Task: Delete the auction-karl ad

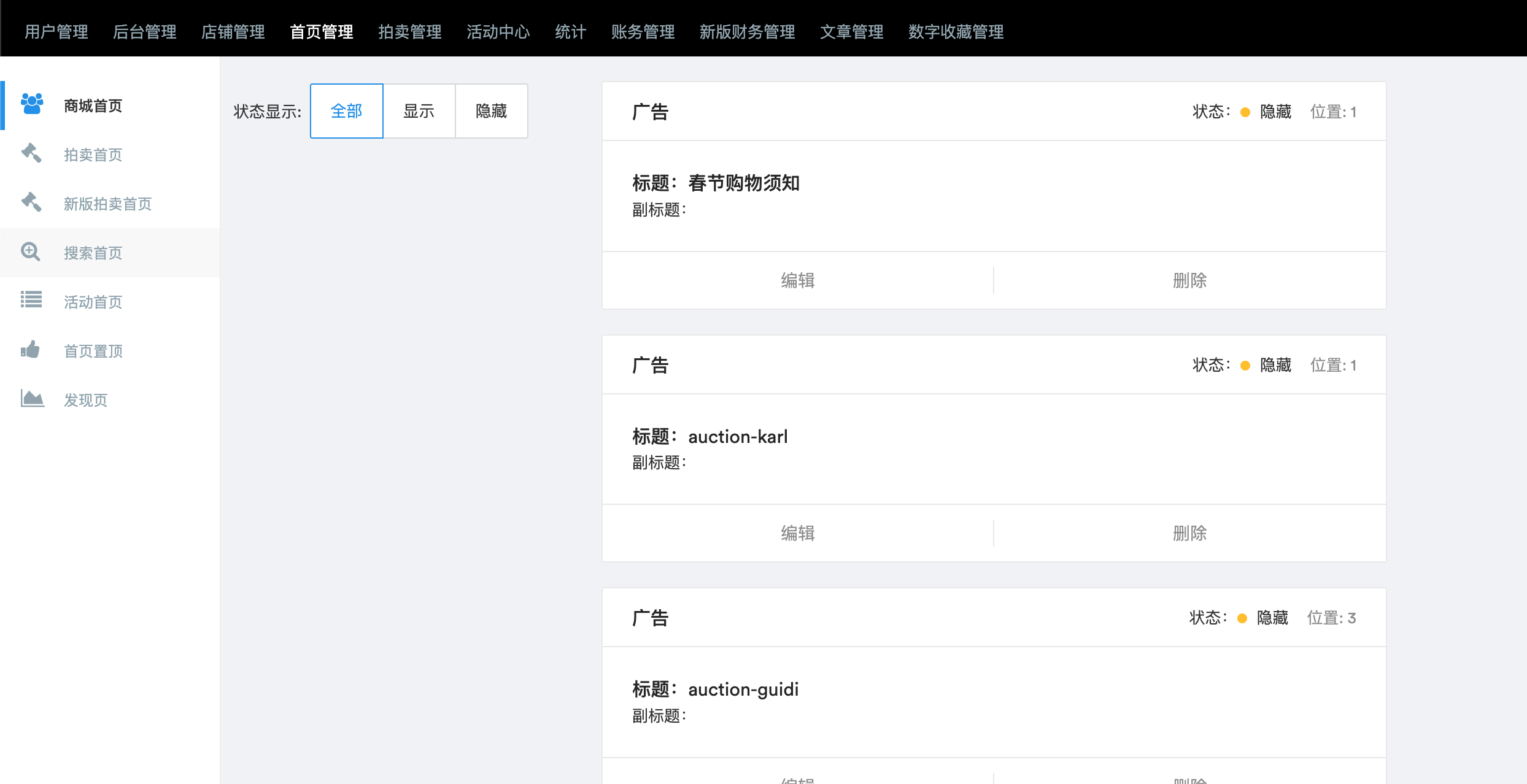Action: tap(1190, 533)
